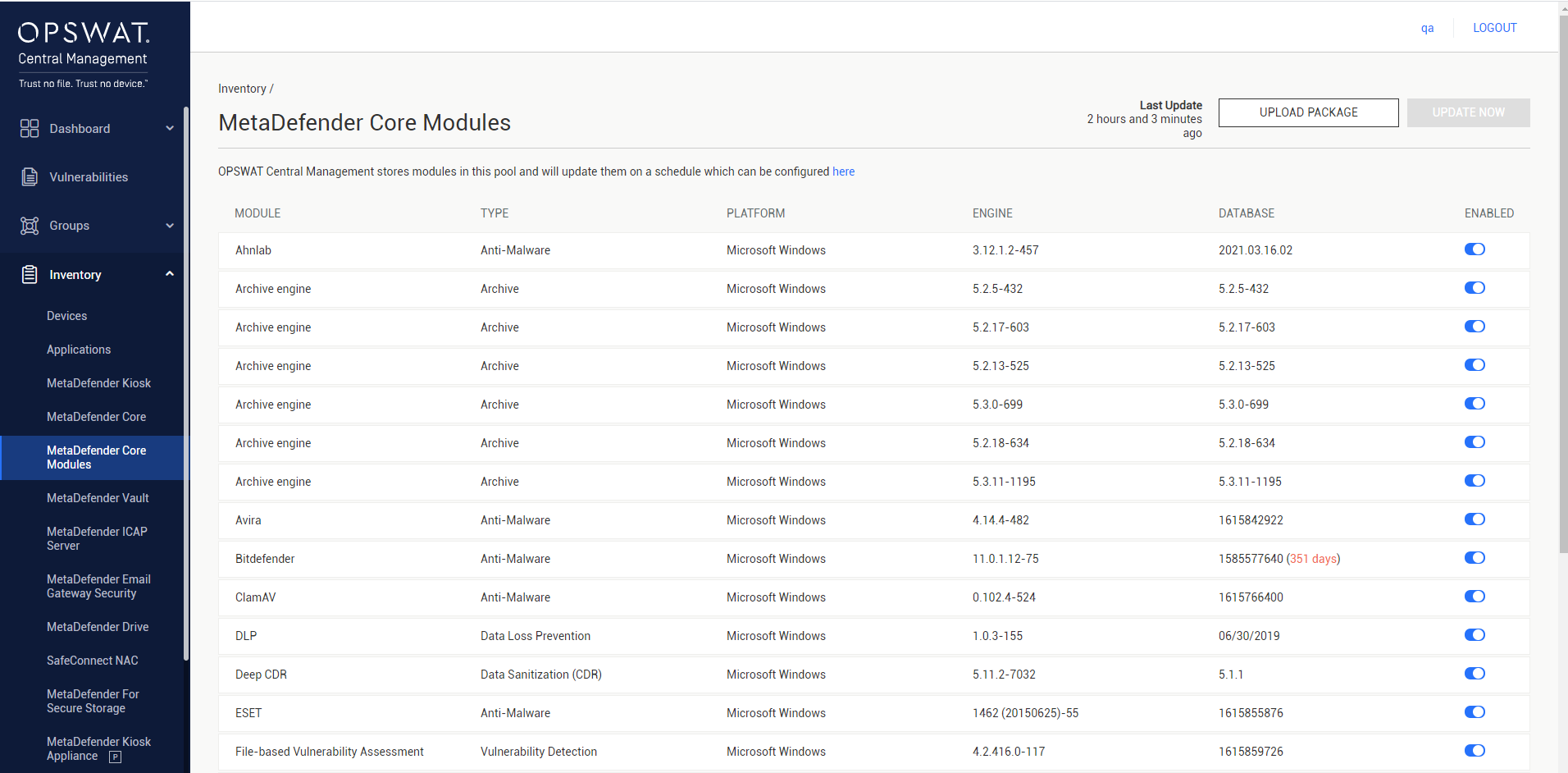This screenshot has height=773, width=1568.
Task: Click the Avira database 1615842922
Action: coord(1251,520)
